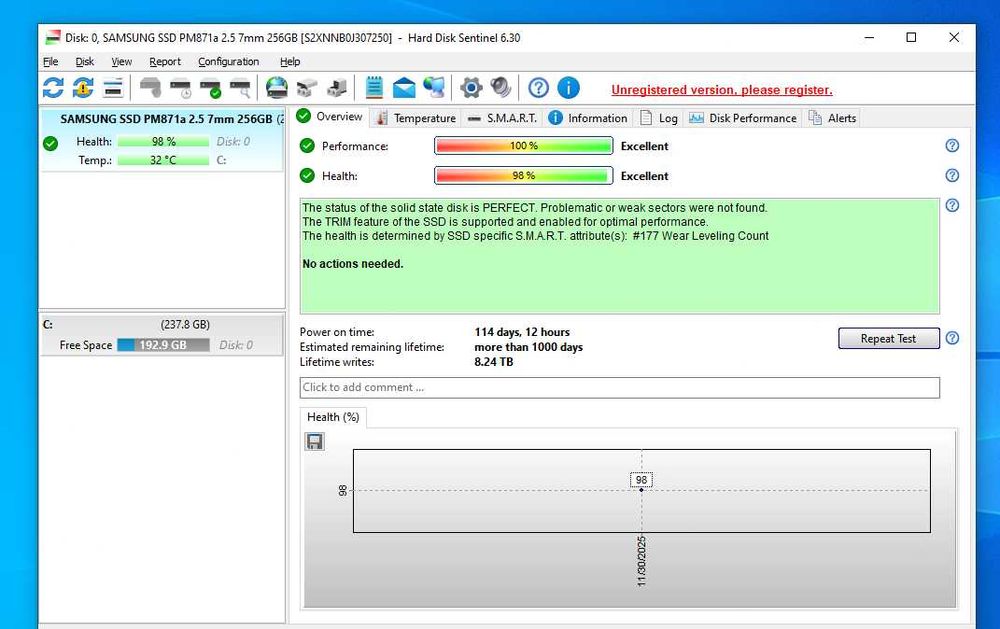Select the Health (%) graph tab
The width and height of the screenshot is (1000, 629).
point(333,417)
